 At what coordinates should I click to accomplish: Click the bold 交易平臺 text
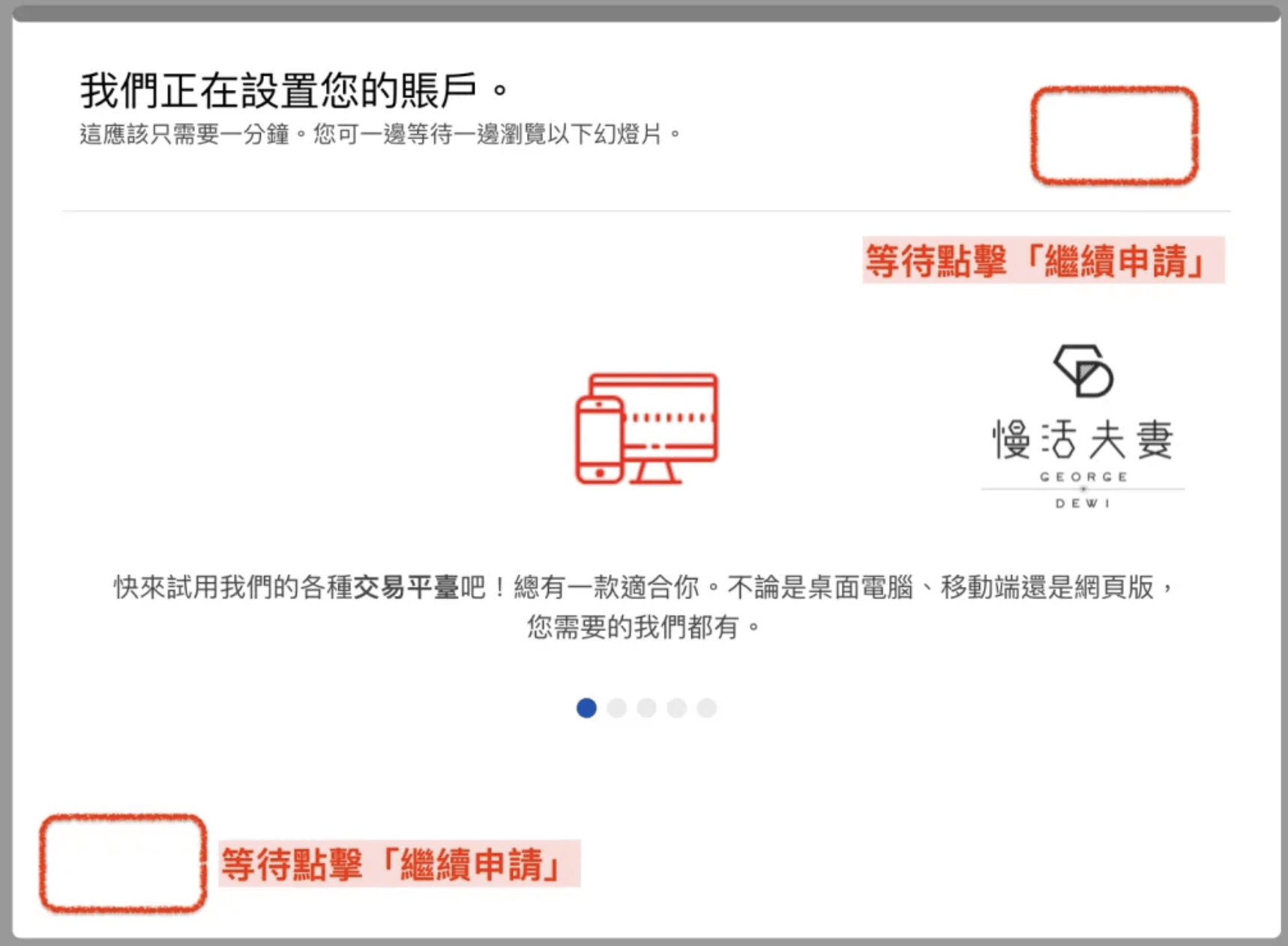coord(406,587)
